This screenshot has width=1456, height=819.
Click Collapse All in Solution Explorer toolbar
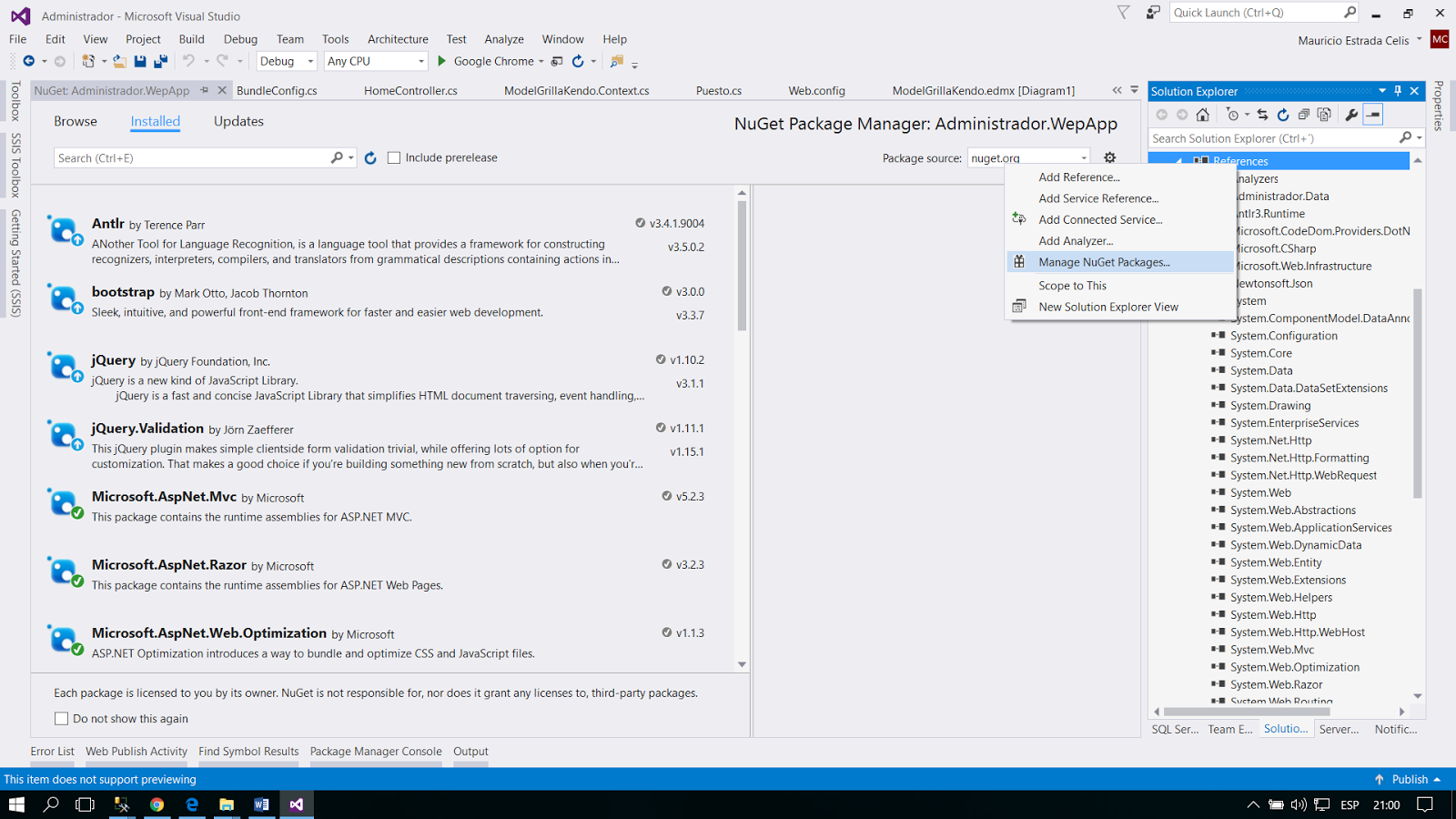[1305, 115]
